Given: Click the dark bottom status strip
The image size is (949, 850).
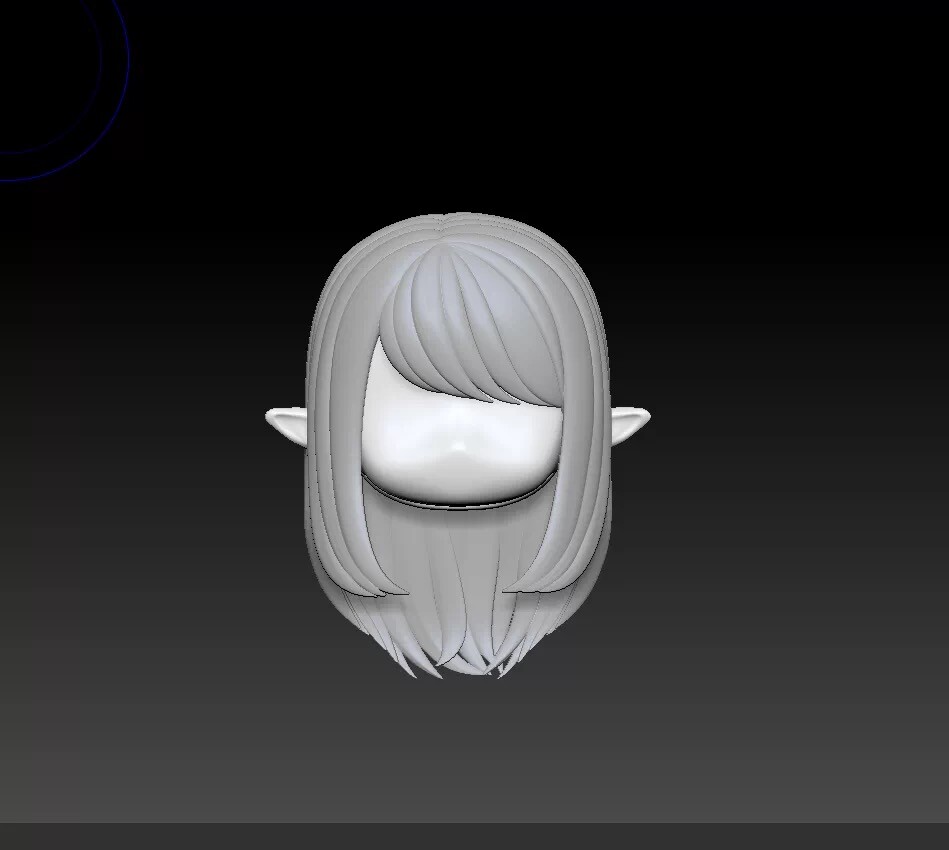Looking at the screenshot, I should (474, 836).
